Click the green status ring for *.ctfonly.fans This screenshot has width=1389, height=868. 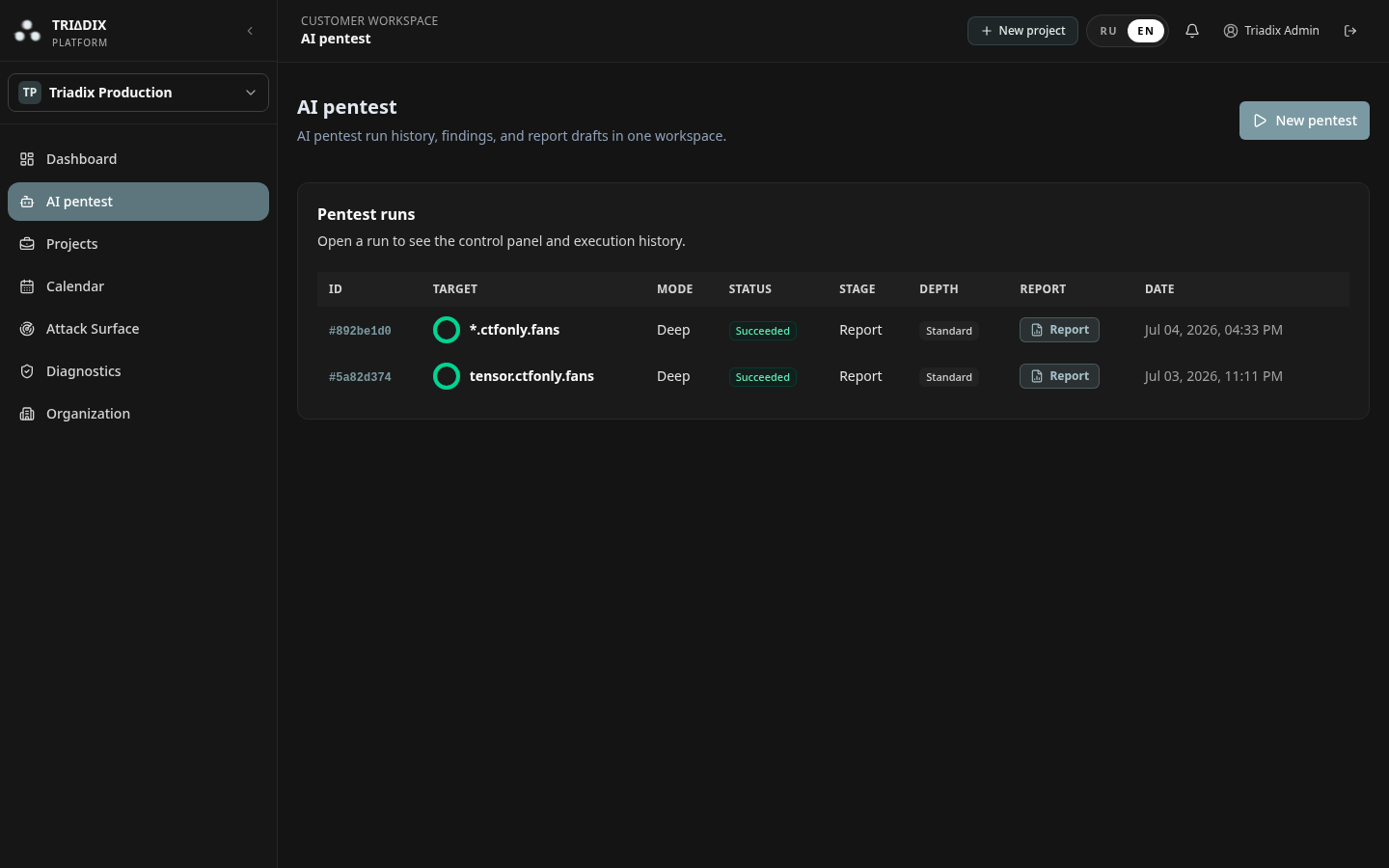pos(447,330)
